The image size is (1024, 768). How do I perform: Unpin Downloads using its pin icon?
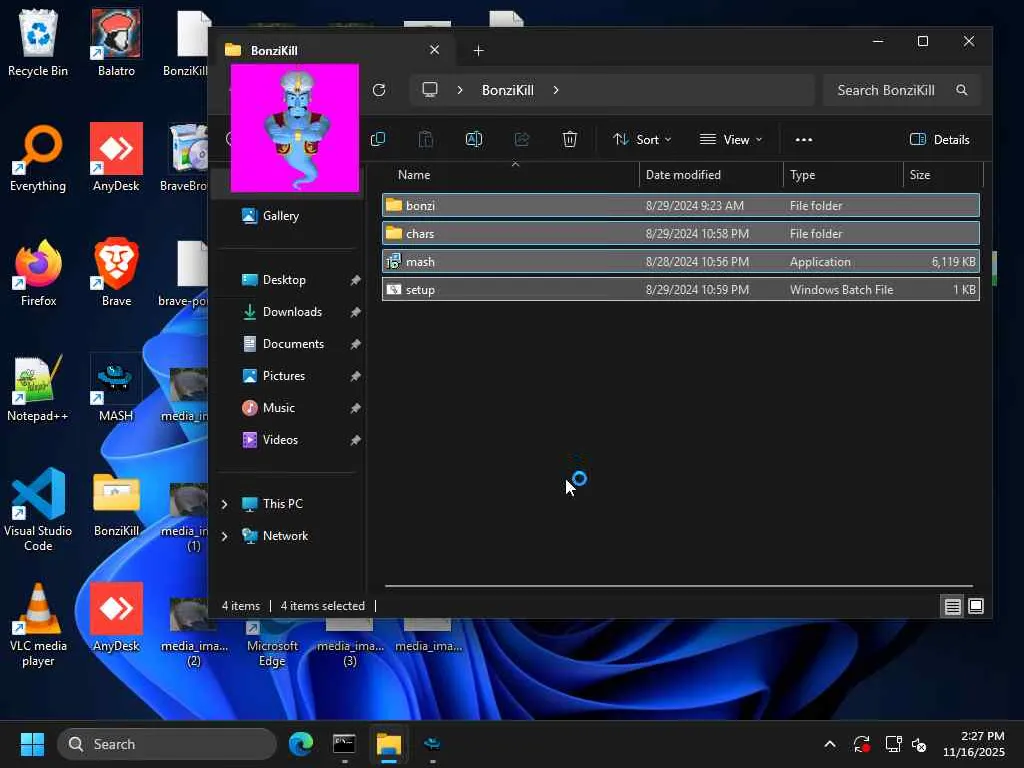(x=355, y=312)
